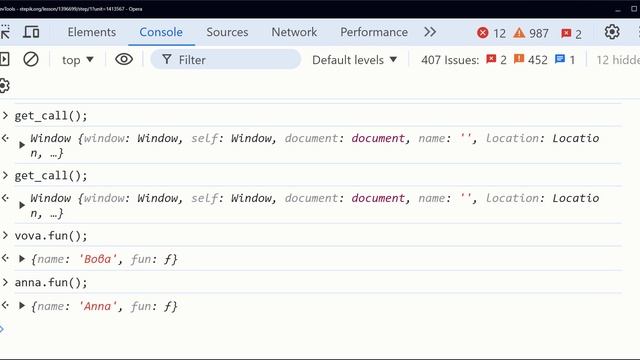Open the Sources tab
Image resolution: width=640 pixels, height=360 pixels.
227,32
